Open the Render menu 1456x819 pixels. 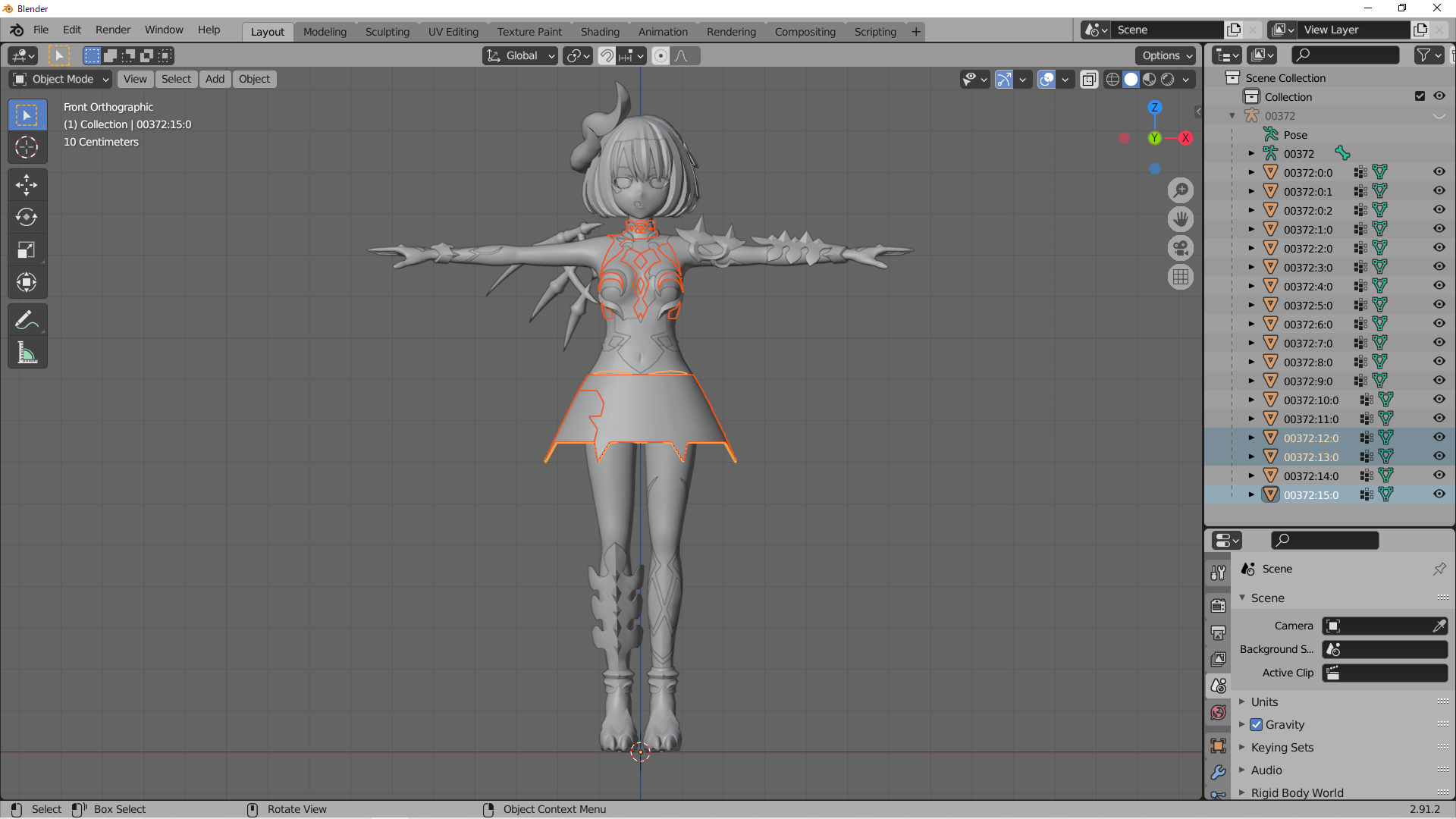coord(113,30)
